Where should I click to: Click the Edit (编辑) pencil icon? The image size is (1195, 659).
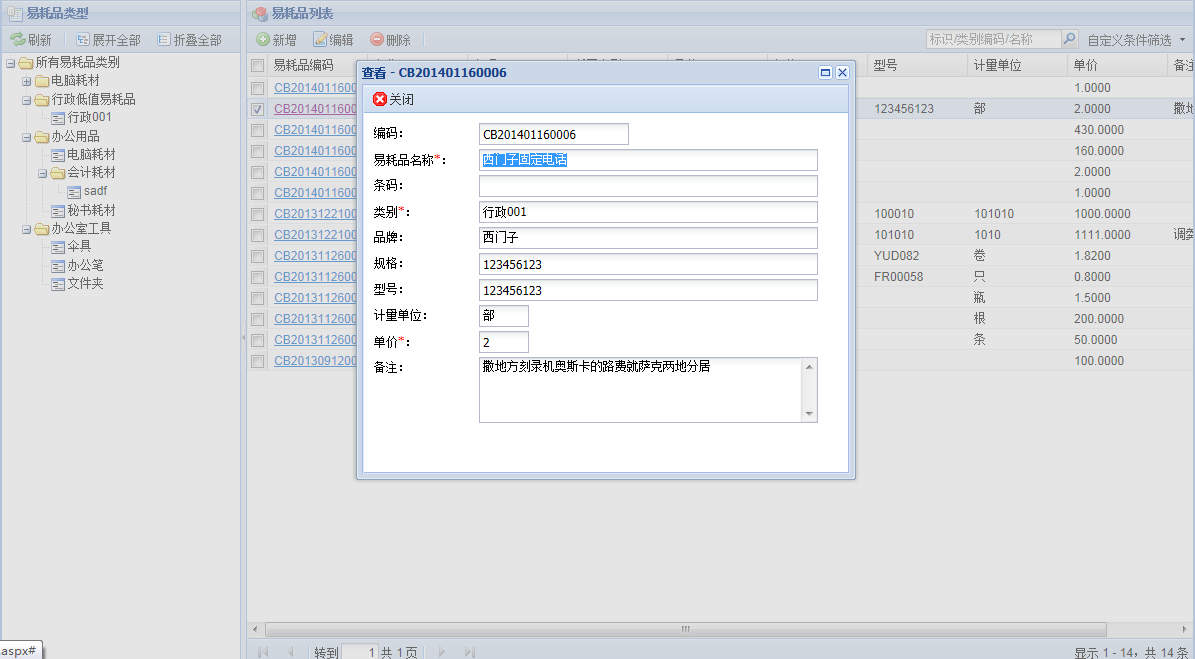click(x=320, y=40)
